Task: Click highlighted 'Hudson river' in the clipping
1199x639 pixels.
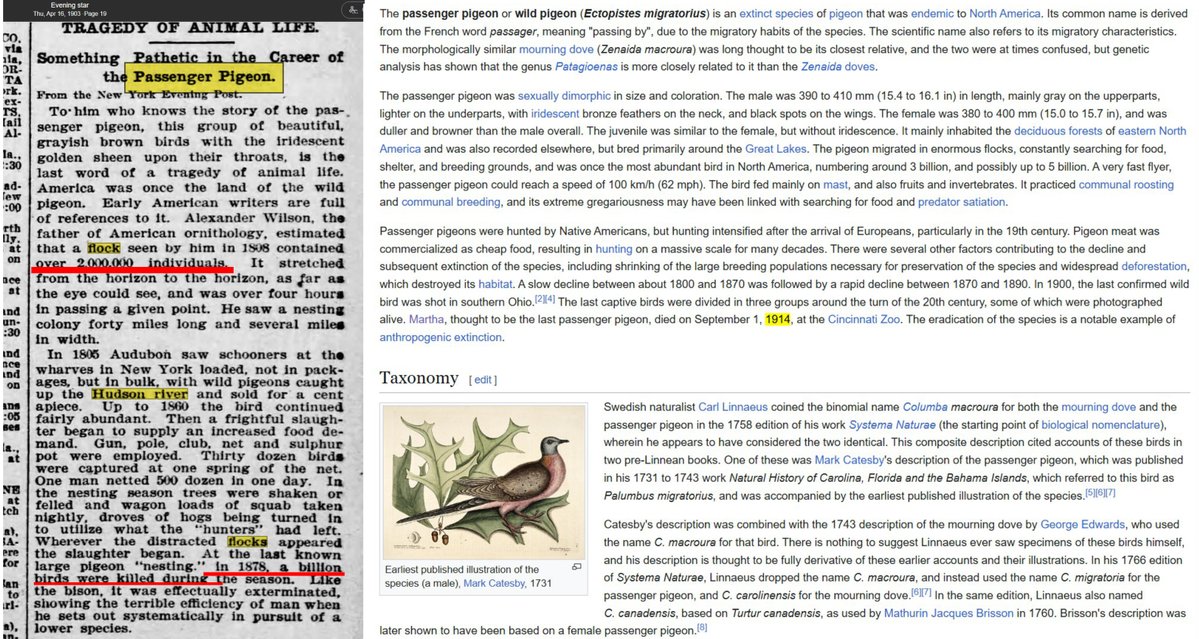Action: coord(139,394)
